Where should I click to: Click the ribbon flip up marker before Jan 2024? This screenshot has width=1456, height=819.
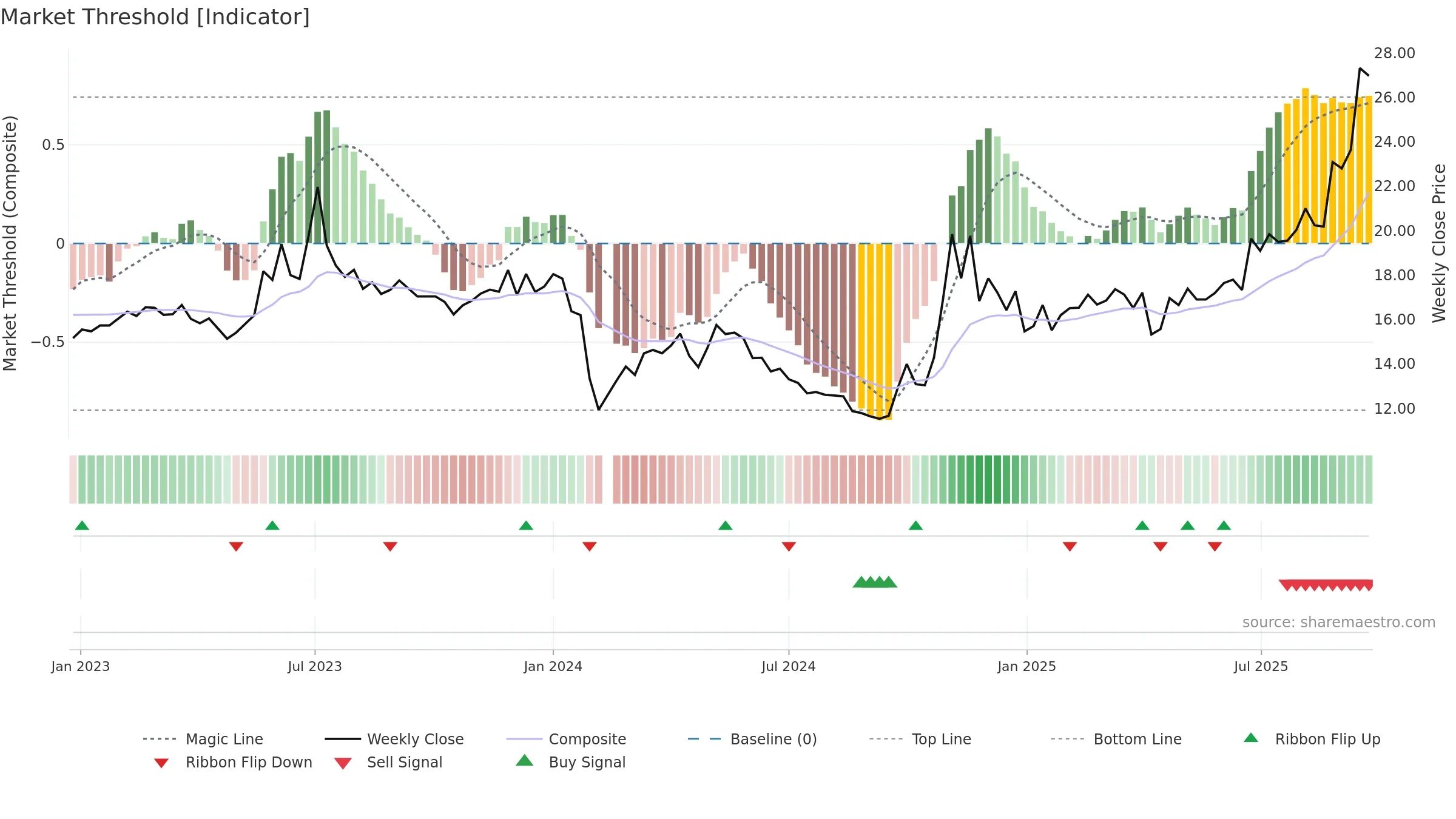pyautogui.click(x=526, y=525)
